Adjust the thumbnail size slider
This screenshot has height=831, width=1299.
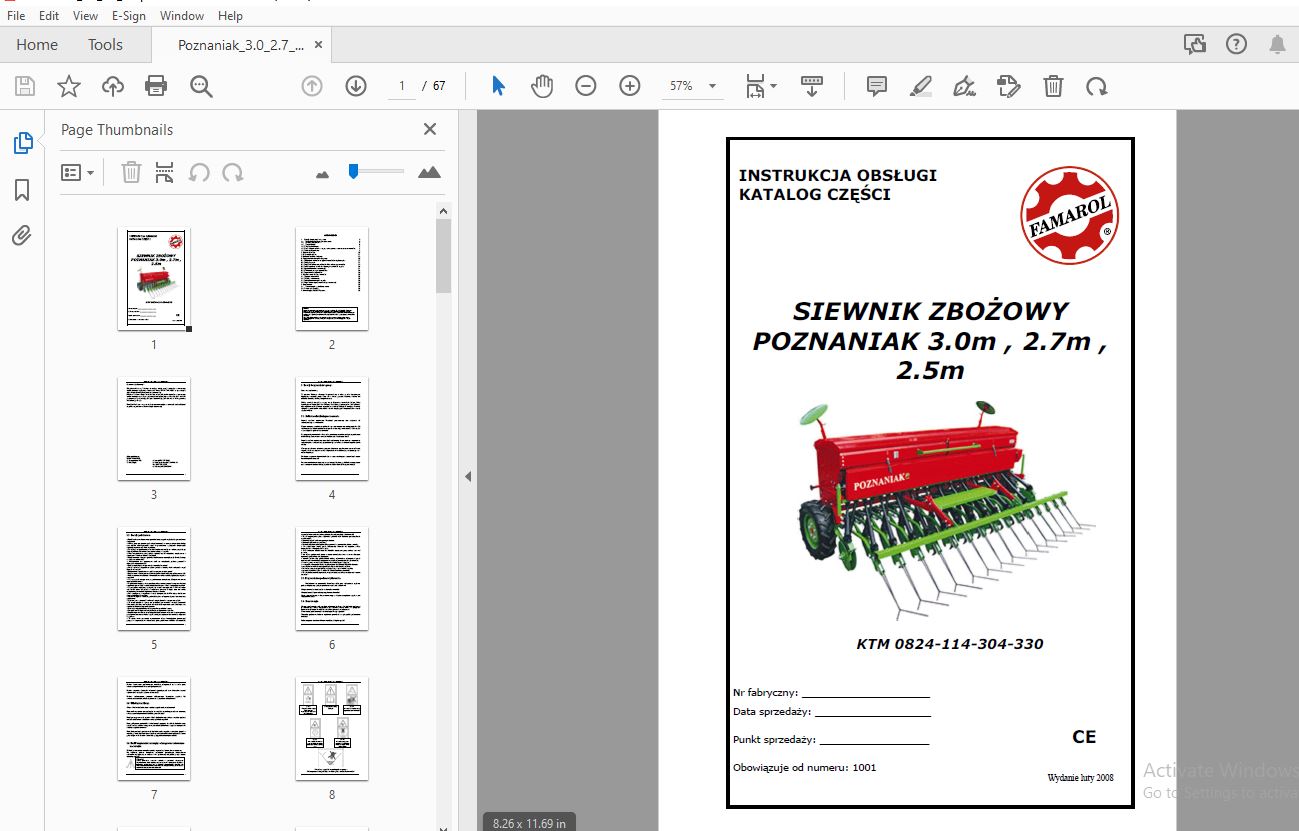pos(354,172)
